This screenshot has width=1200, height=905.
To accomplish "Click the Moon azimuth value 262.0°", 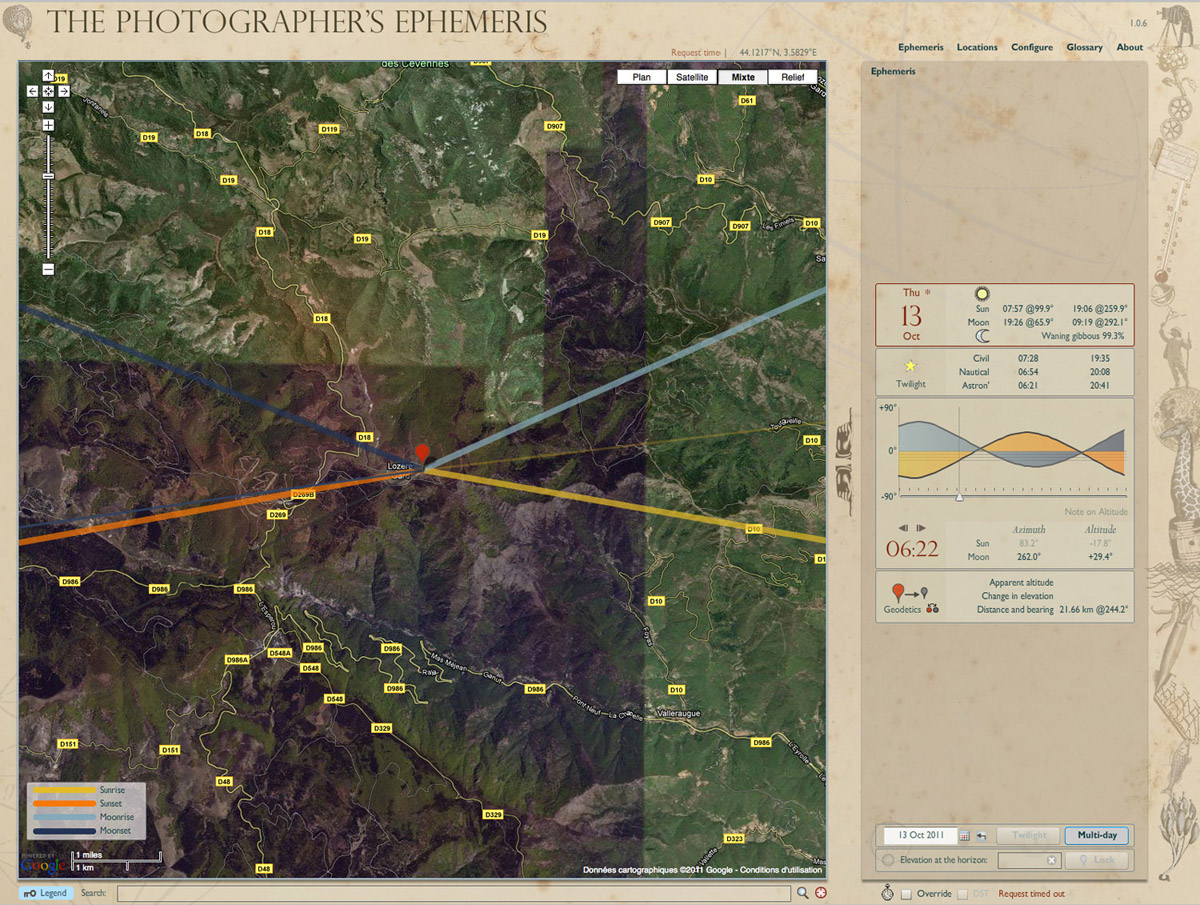I will click(1029, 557).
